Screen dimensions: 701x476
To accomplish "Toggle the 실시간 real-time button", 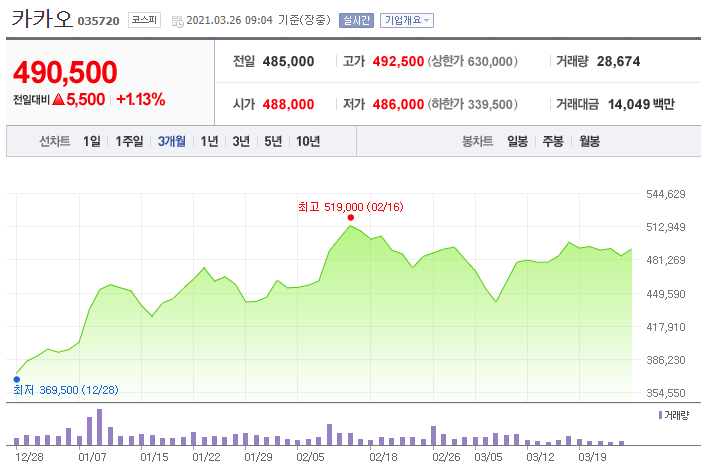I will (356, 21).
